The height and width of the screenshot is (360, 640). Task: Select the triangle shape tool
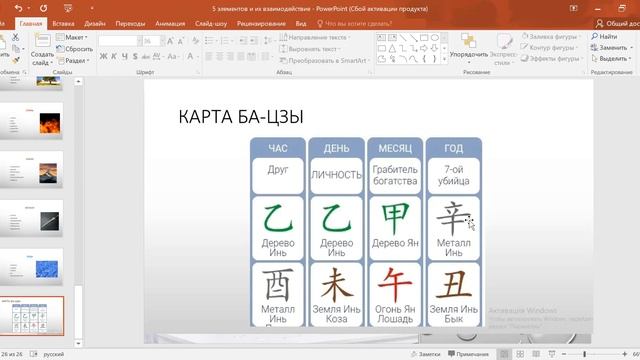[392, 49]
